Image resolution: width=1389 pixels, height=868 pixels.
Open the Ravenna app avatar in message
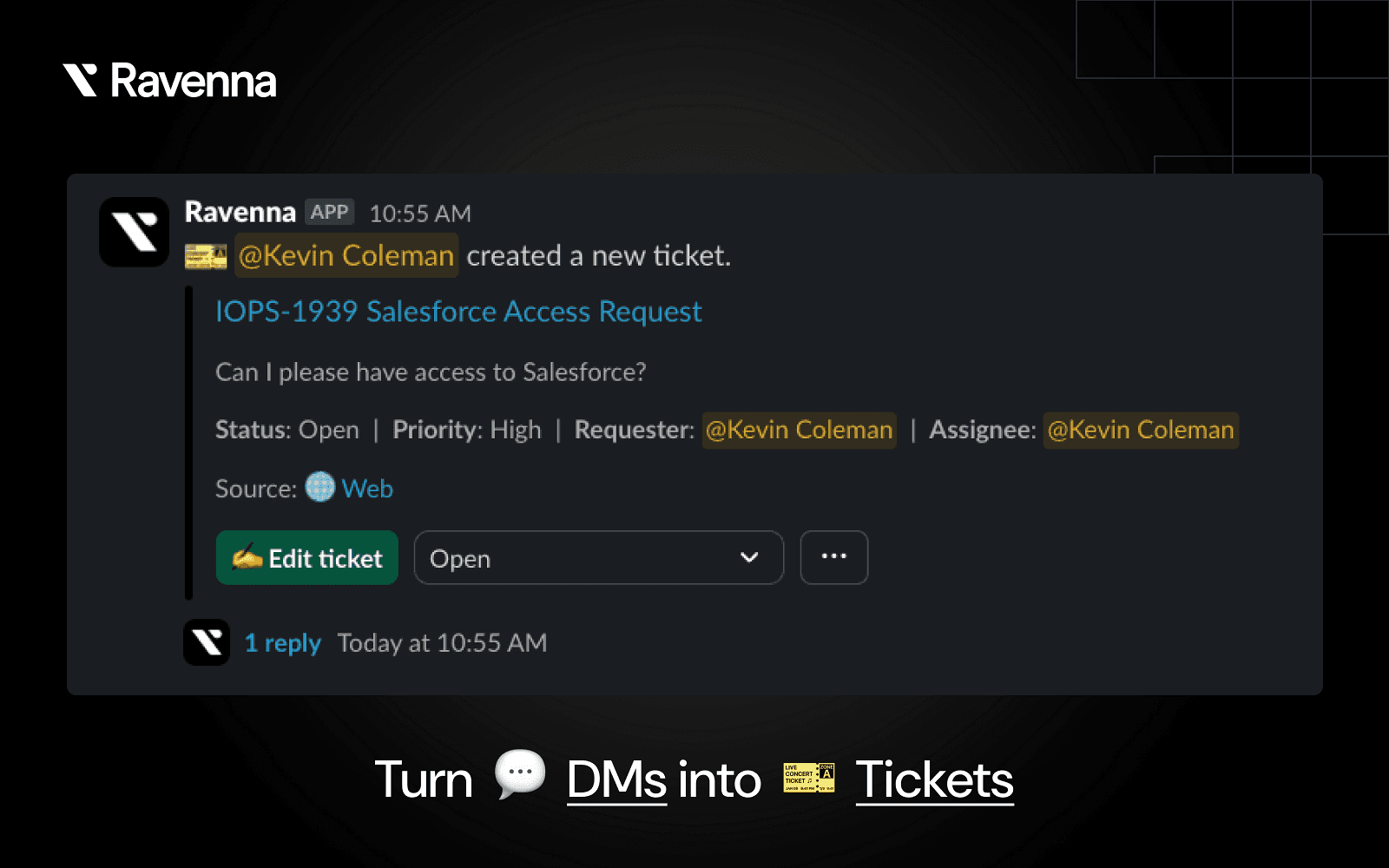[134, 232]
